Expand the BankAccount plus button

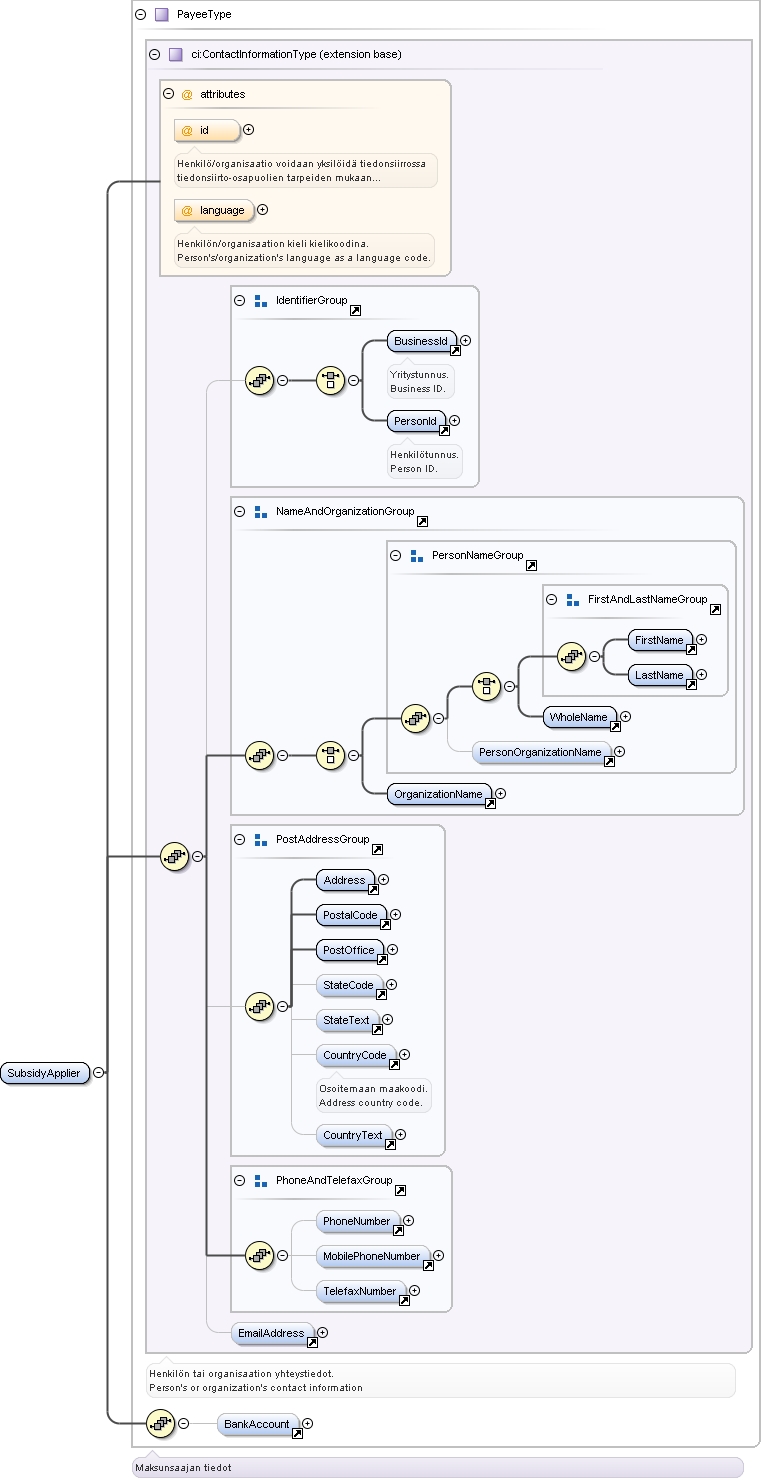pos(308,1424)
